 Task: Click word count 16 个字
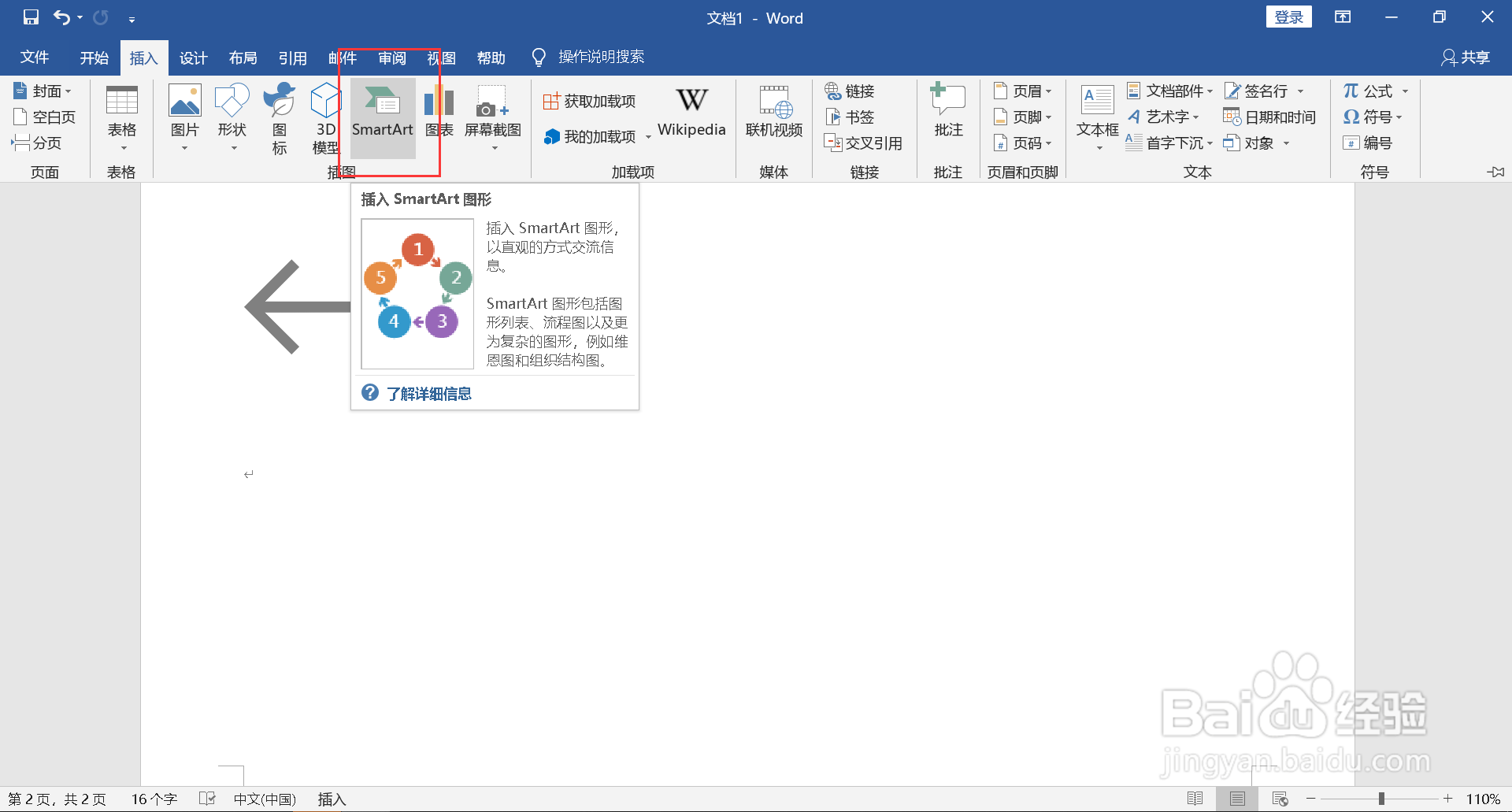coord(154,799)
